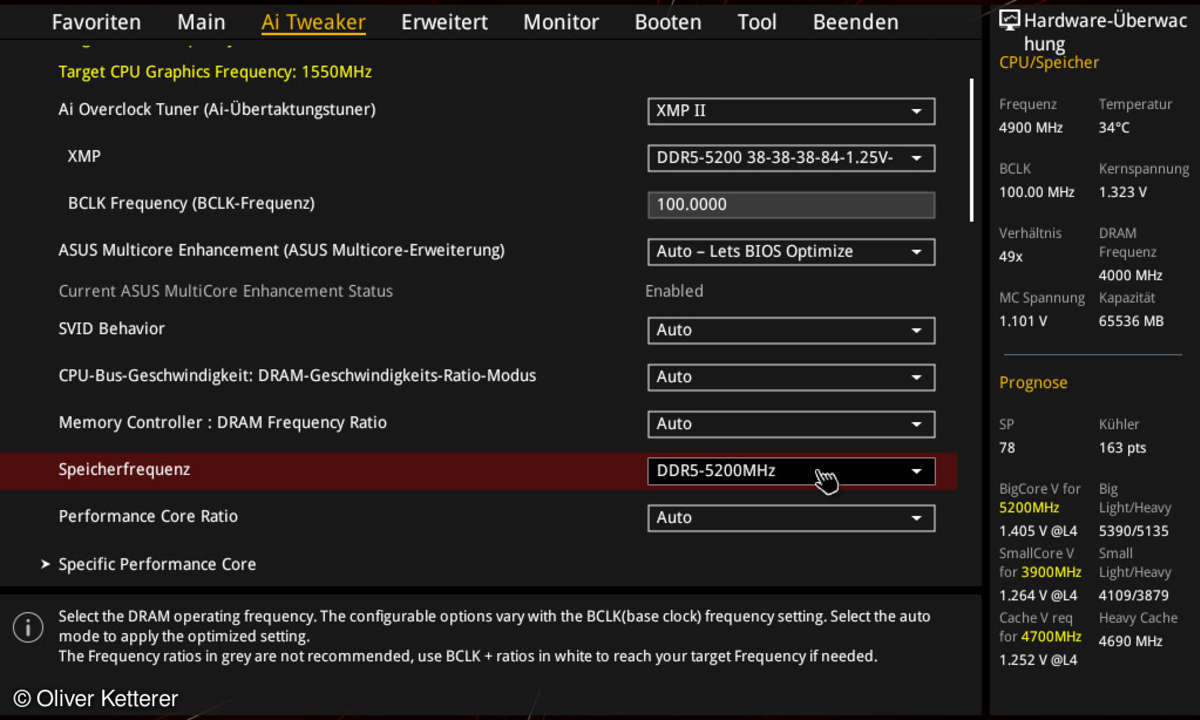Open the Tool tab
The width and height of the screenshot is (1200, 720).
(757, 22)
